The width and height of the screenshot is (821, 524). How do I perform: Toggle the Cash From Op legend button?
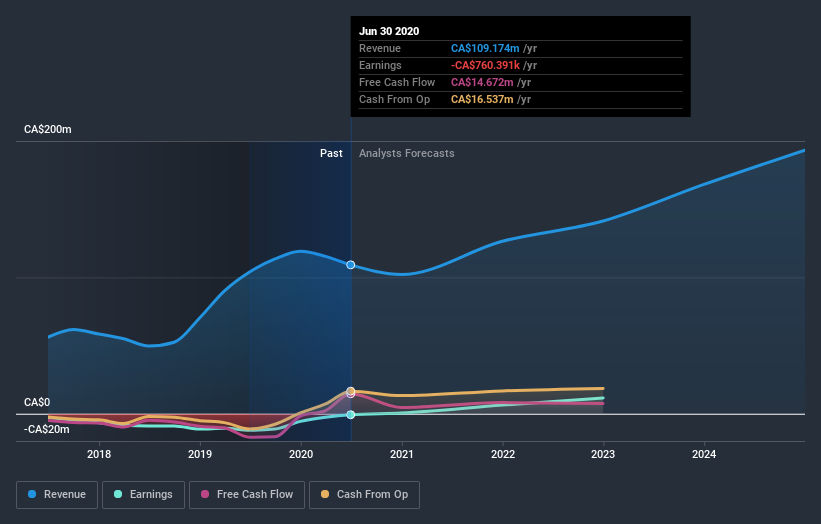pyautogui.click(x=364, y=495)
